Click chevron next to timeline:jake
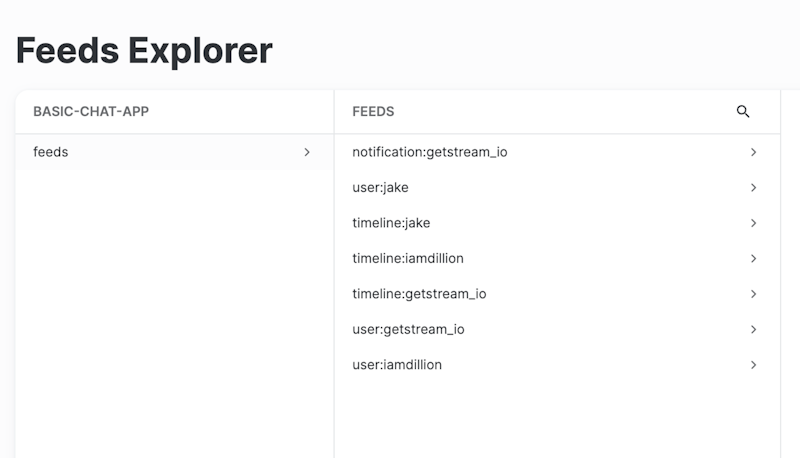800x458 pixels. 753,223
